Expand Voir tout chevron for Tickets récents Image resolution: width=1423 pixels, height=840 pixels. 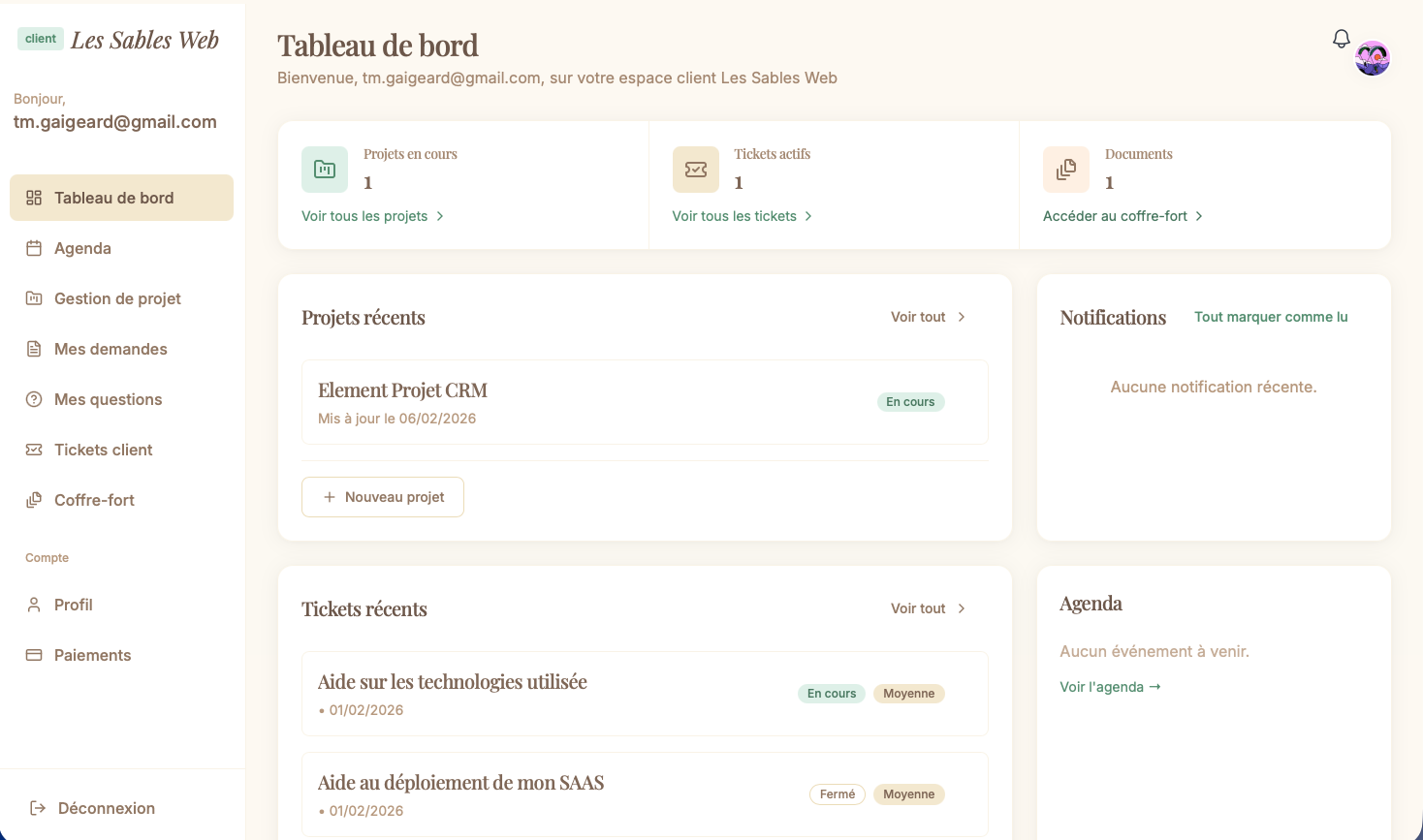point(962,608)
